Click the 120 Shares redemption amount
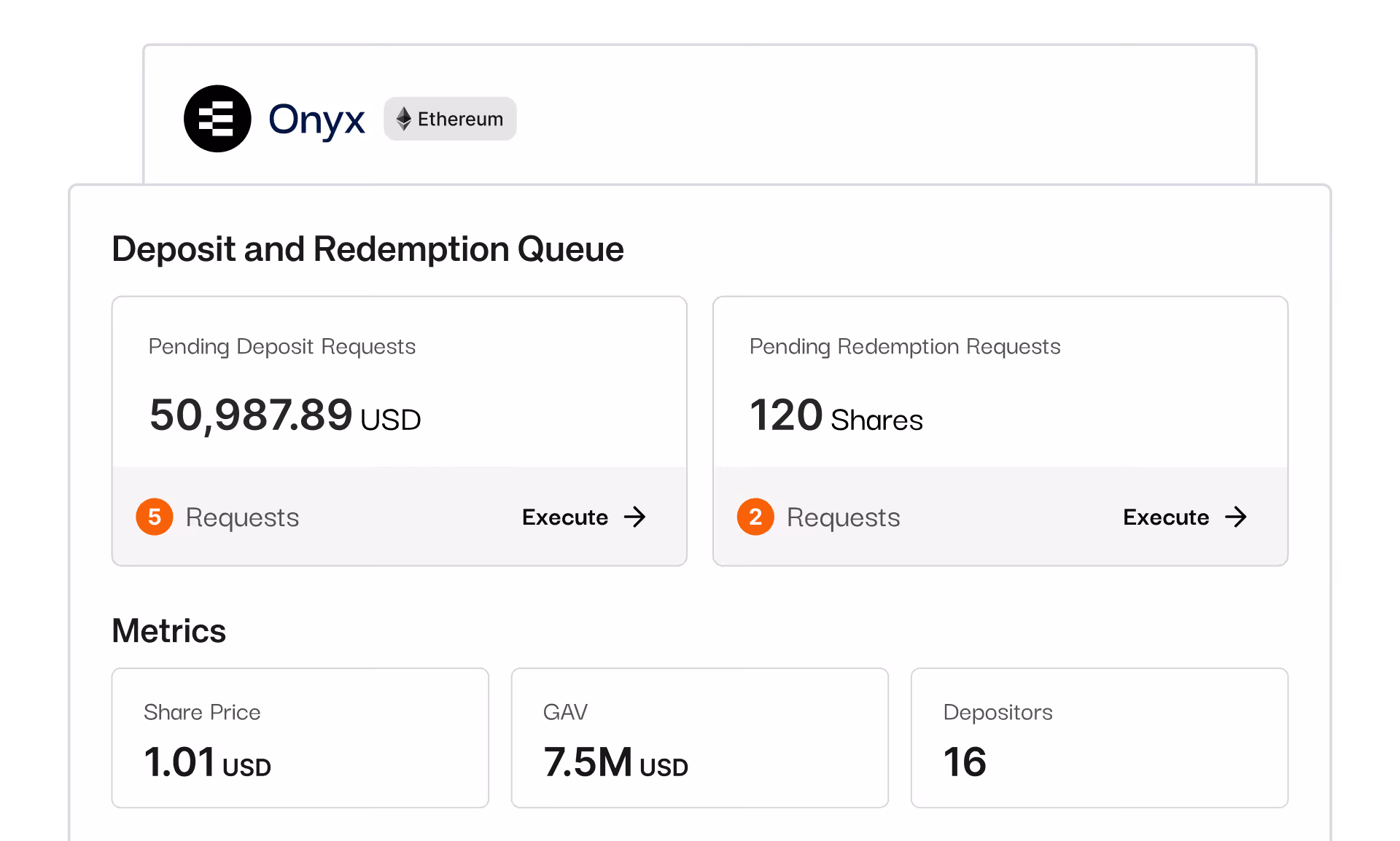This screenshot has height=841, width=1400. (836, 415)
